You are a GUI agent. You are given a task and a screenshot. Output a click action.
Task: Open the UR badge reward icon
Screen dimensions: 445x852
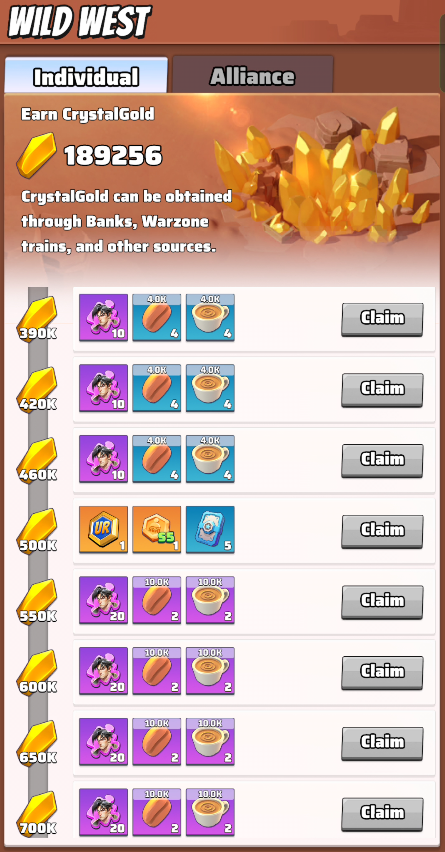tap(103, 530)
